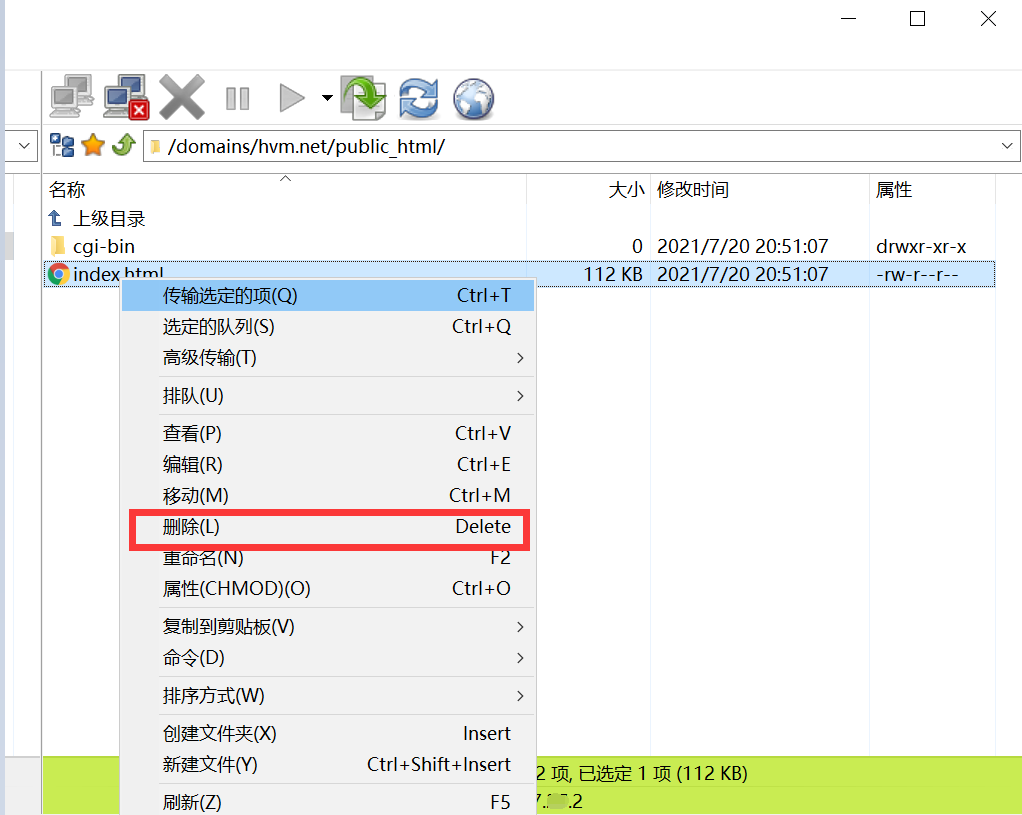Screen dimensions: 1022x815
Task: Click the Pause transfer icon
Action: pyautogui.click(x=237, y=98)
